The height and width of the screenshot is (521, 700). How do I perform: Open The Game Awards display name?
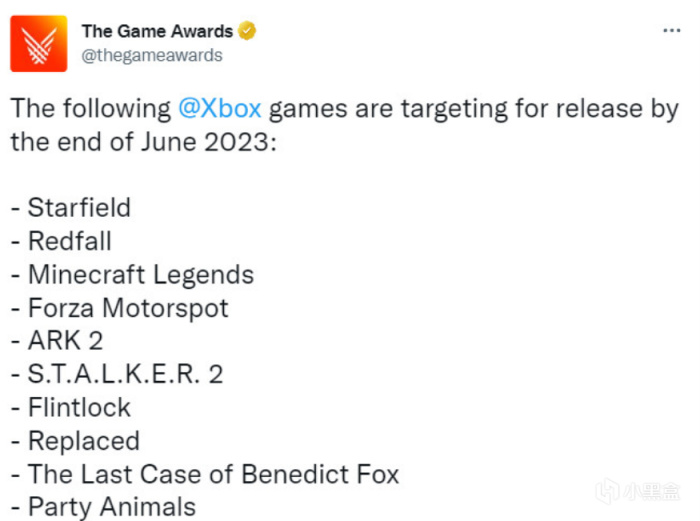click(x=157, y=31)
